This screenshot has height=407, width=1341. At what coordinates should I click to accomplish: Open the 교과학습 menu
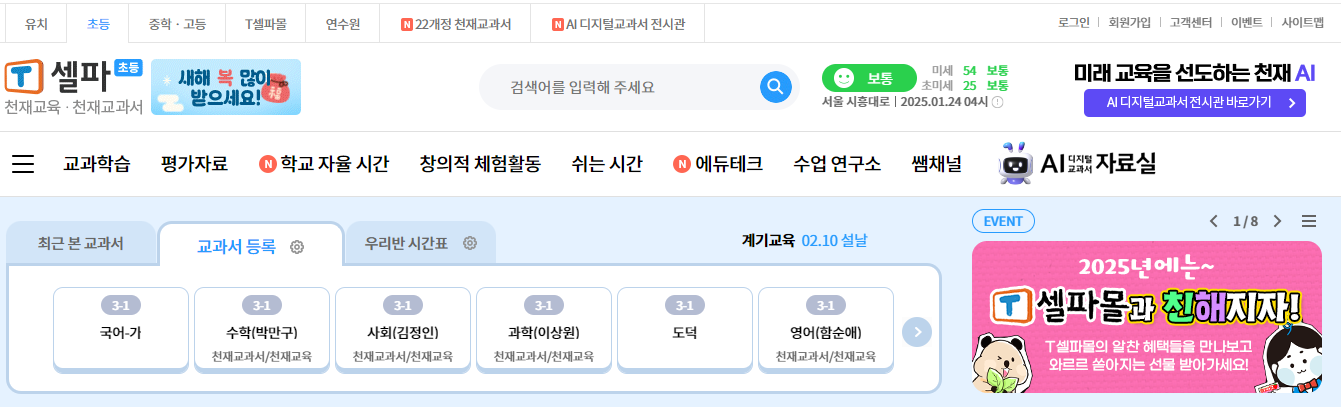click(x=97, y=164)
